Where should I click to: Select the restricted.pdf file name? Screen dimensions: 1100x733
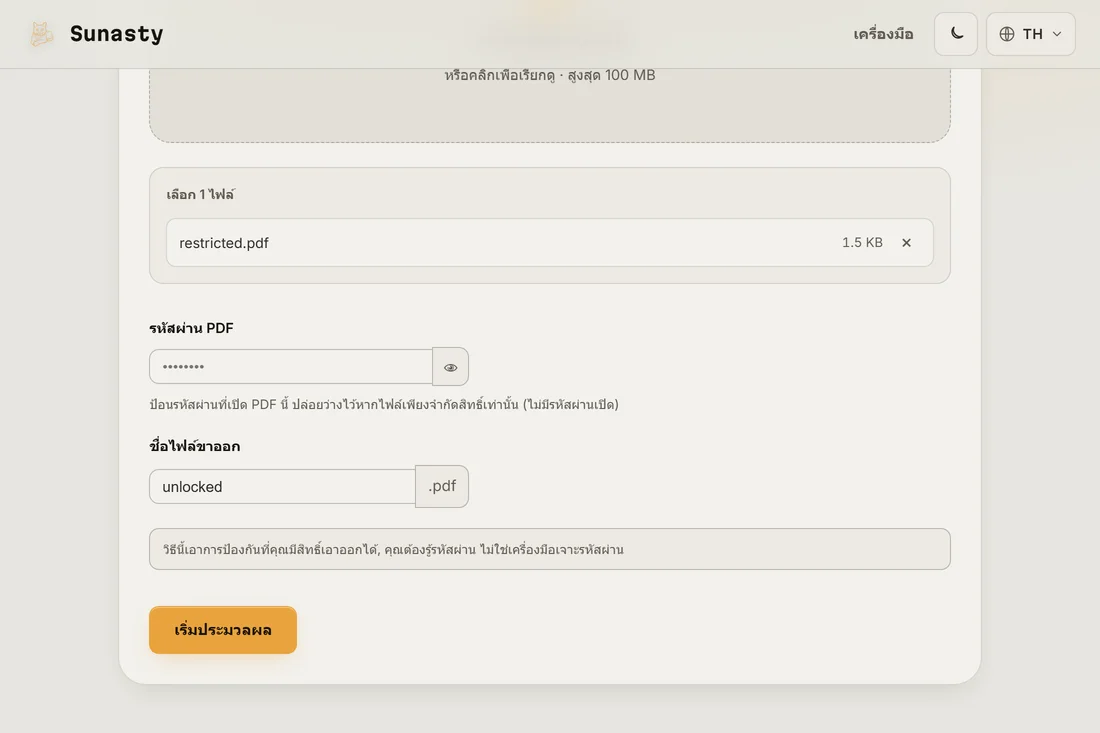[224, 243]
